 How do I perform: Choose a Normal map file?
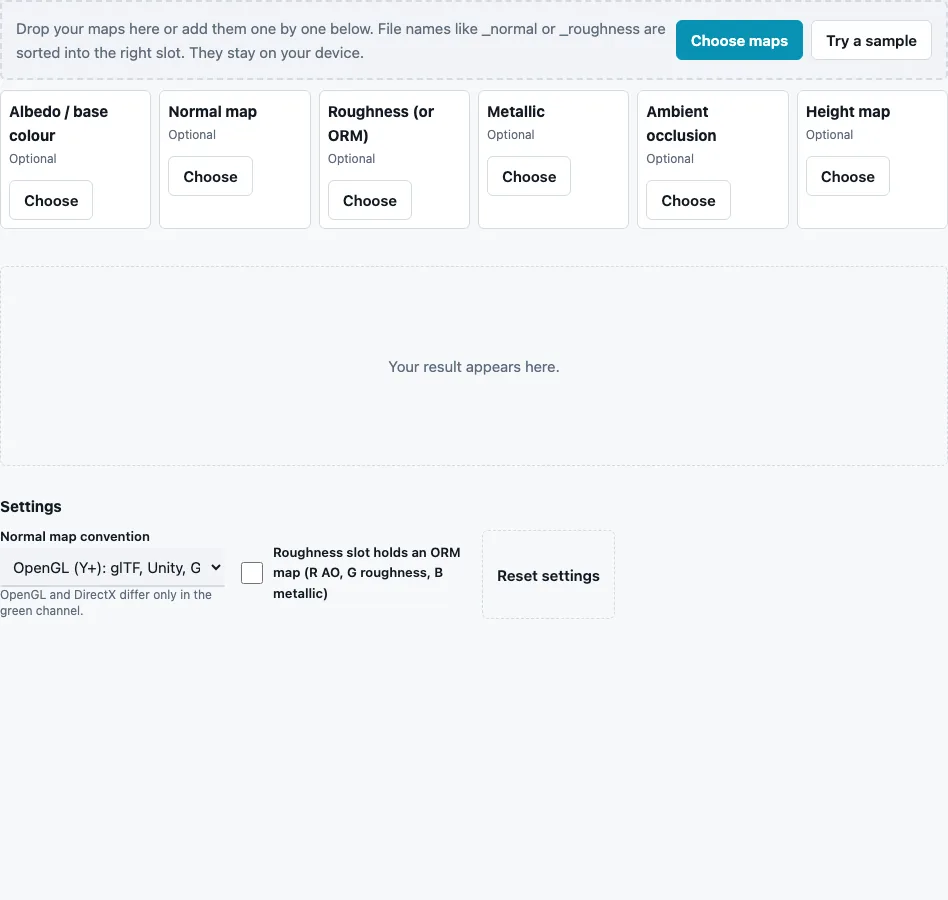pyautogui.click(x=210, y=176)
